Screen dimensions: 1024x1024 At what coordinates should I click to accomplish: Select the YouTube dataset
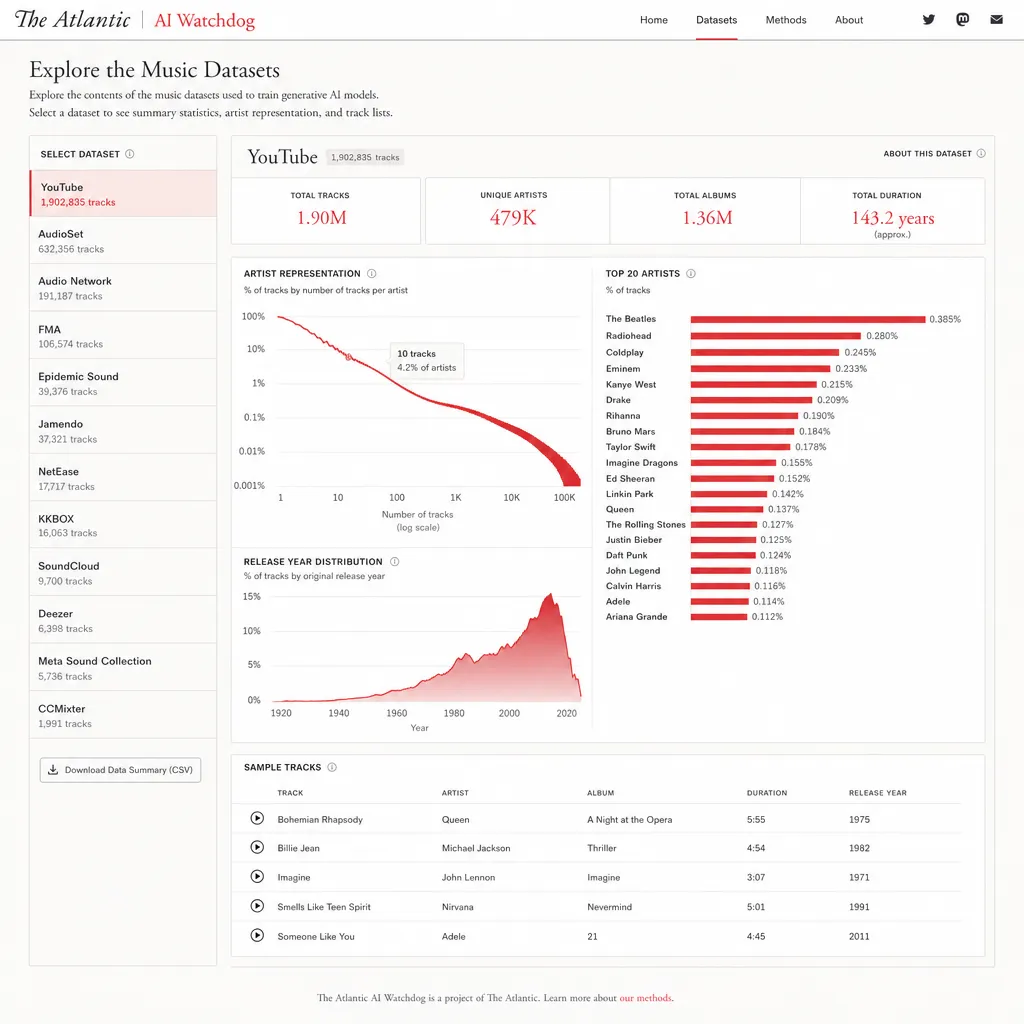pyautogui.click(x=123, y=193)
